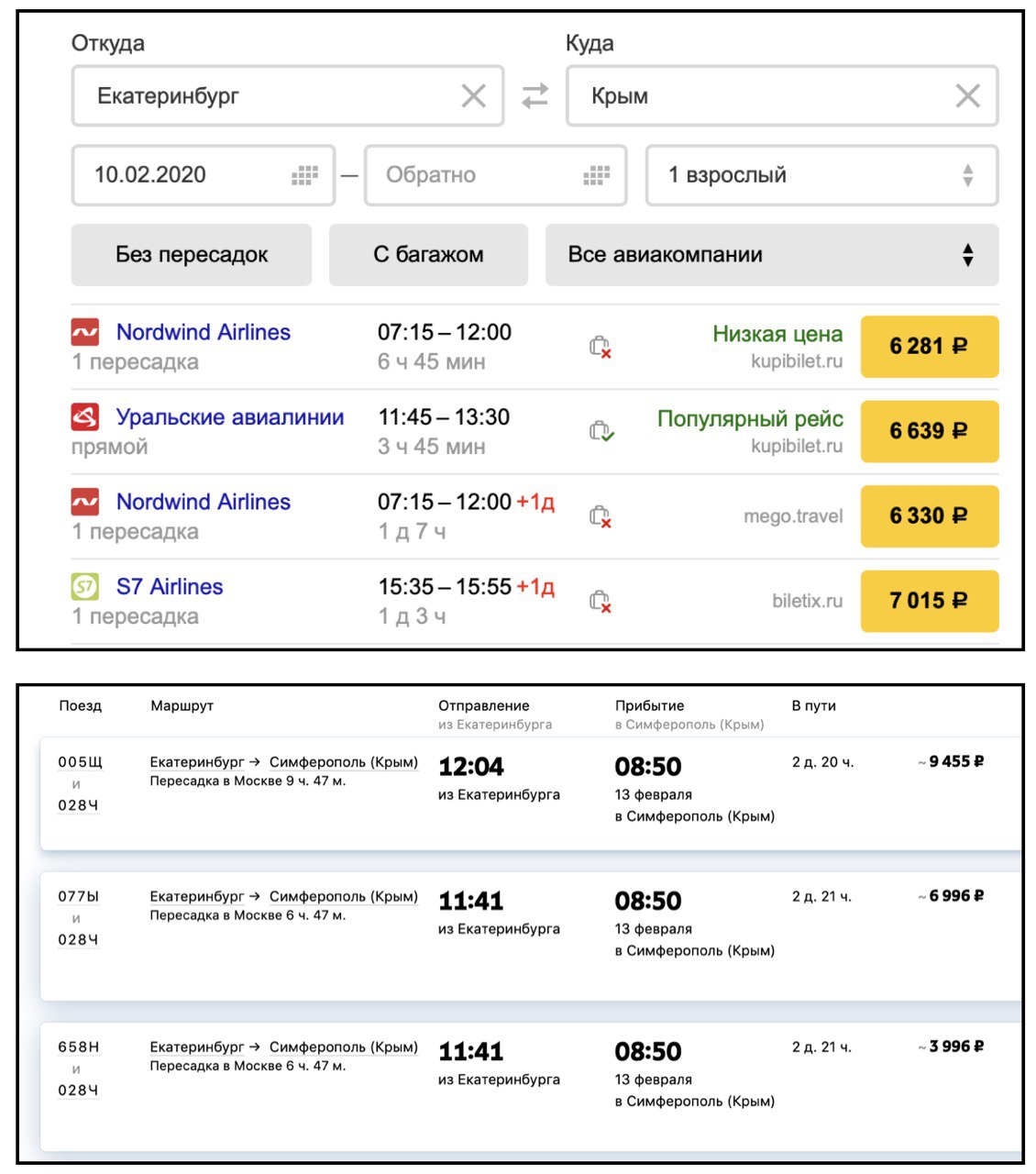
Task: Open Симферополь (Крым) link in 077Ы row
Action: coord(344,896)
